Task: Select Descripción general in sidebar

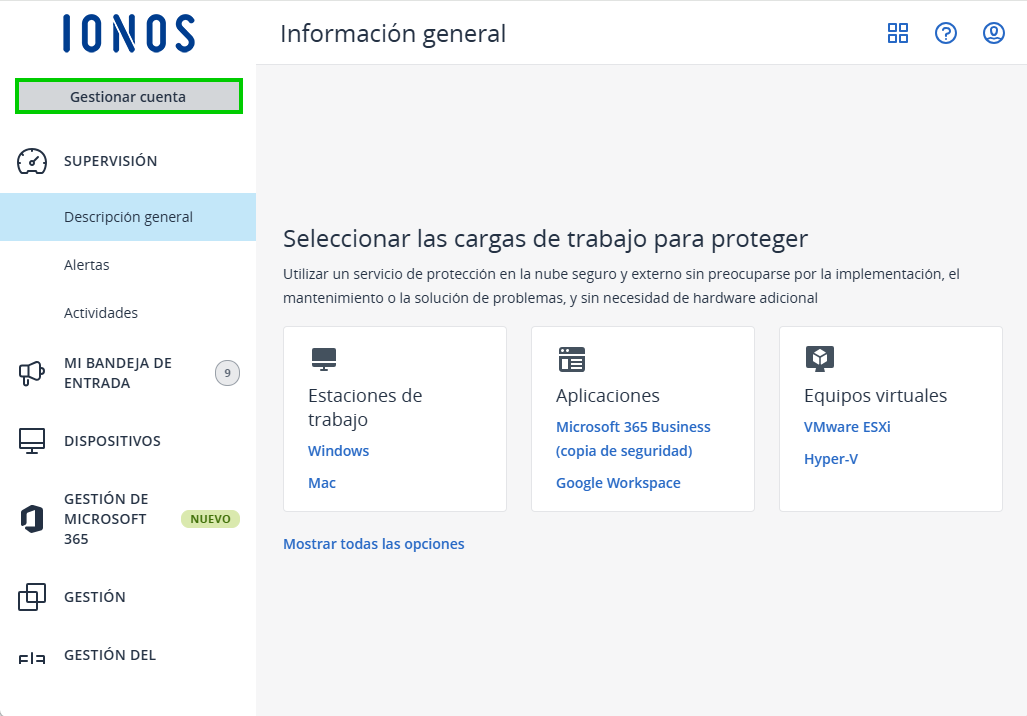Action: 128,217
